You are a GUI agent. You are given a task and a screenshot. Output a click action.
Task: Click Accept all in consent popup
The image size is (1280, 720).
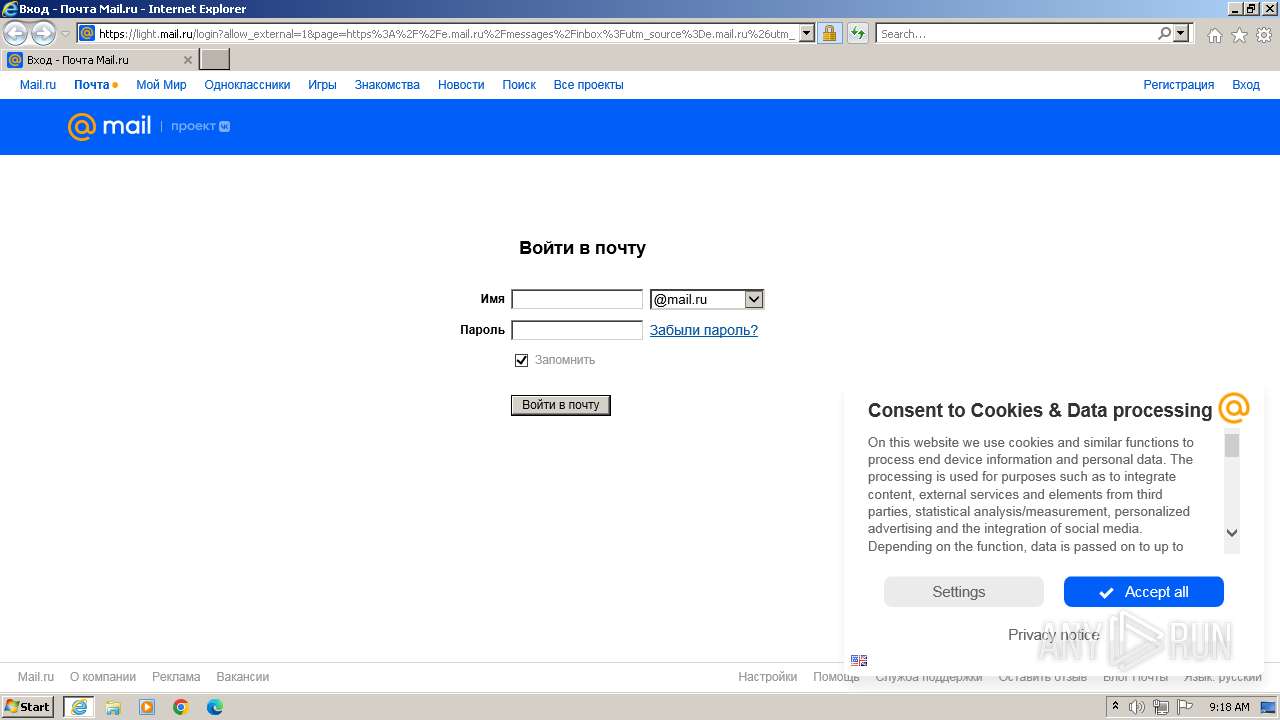click(1144, 592)
